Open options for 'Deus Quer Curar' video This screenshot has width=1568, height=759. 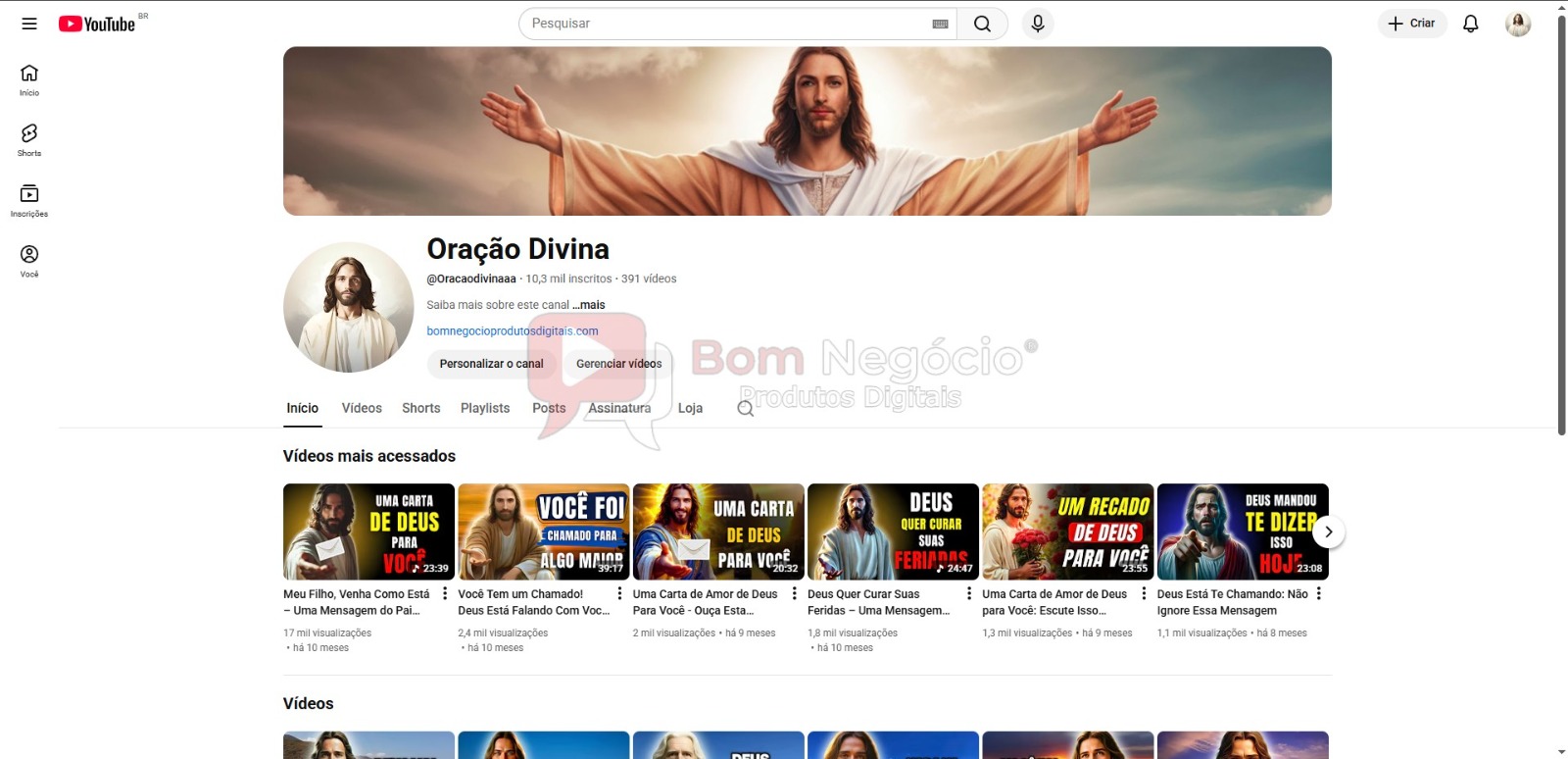[969, 594]
